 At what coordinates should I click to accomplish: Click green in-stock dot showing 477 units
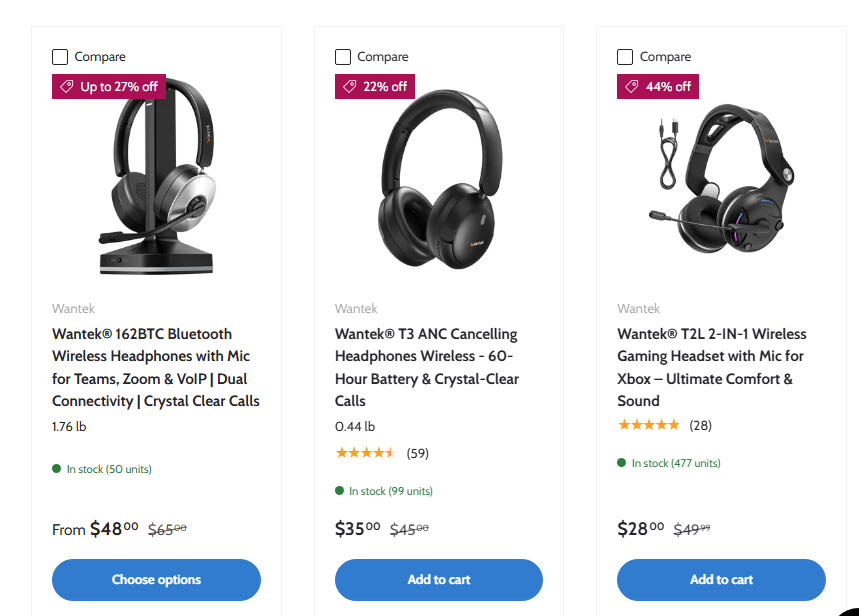(x=622, y=463)
